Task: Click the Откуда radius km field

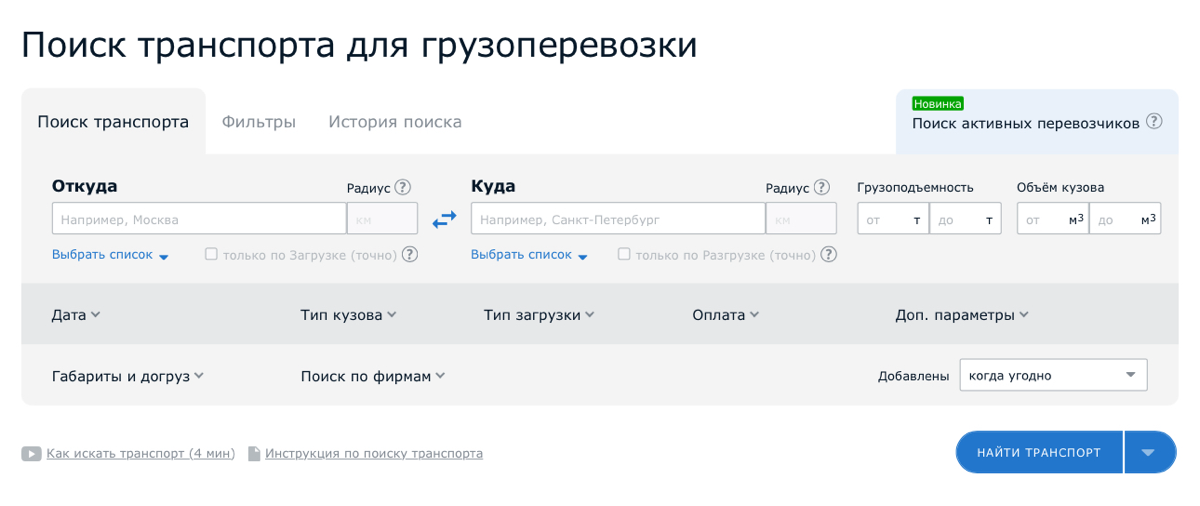Action: (382, 219)
